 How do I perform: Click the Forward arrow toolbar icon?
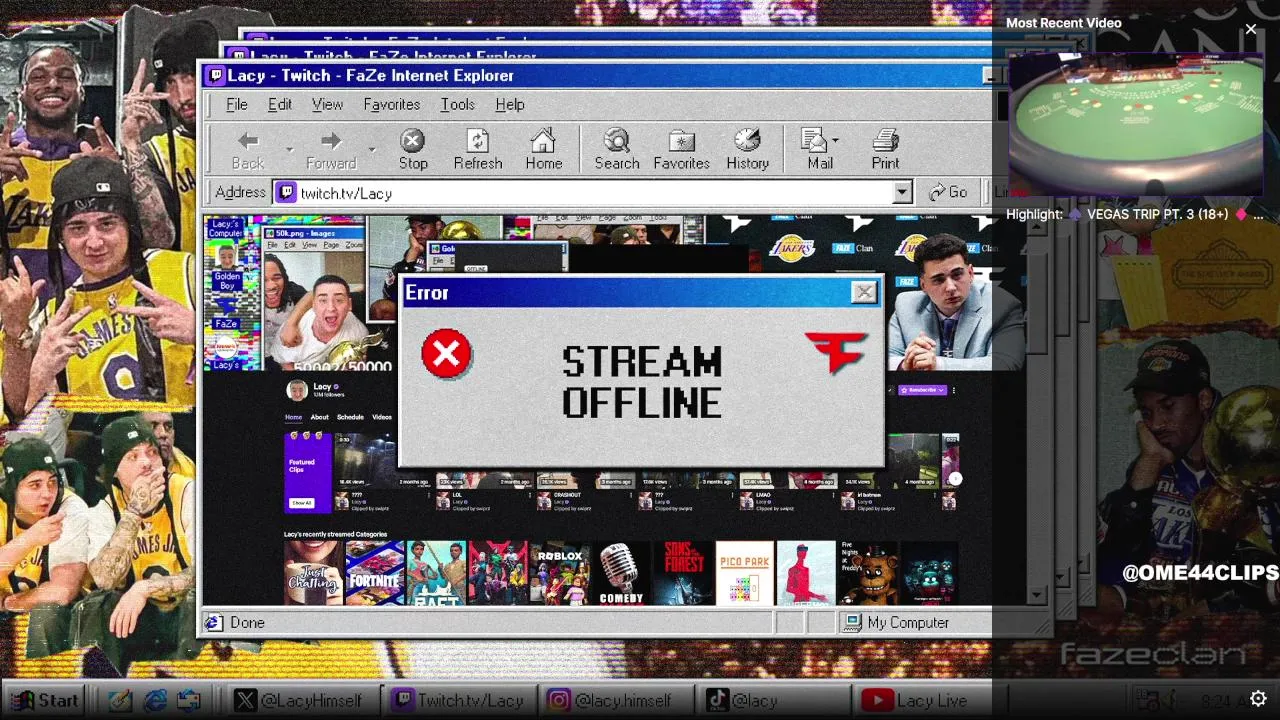click(331, 141)
